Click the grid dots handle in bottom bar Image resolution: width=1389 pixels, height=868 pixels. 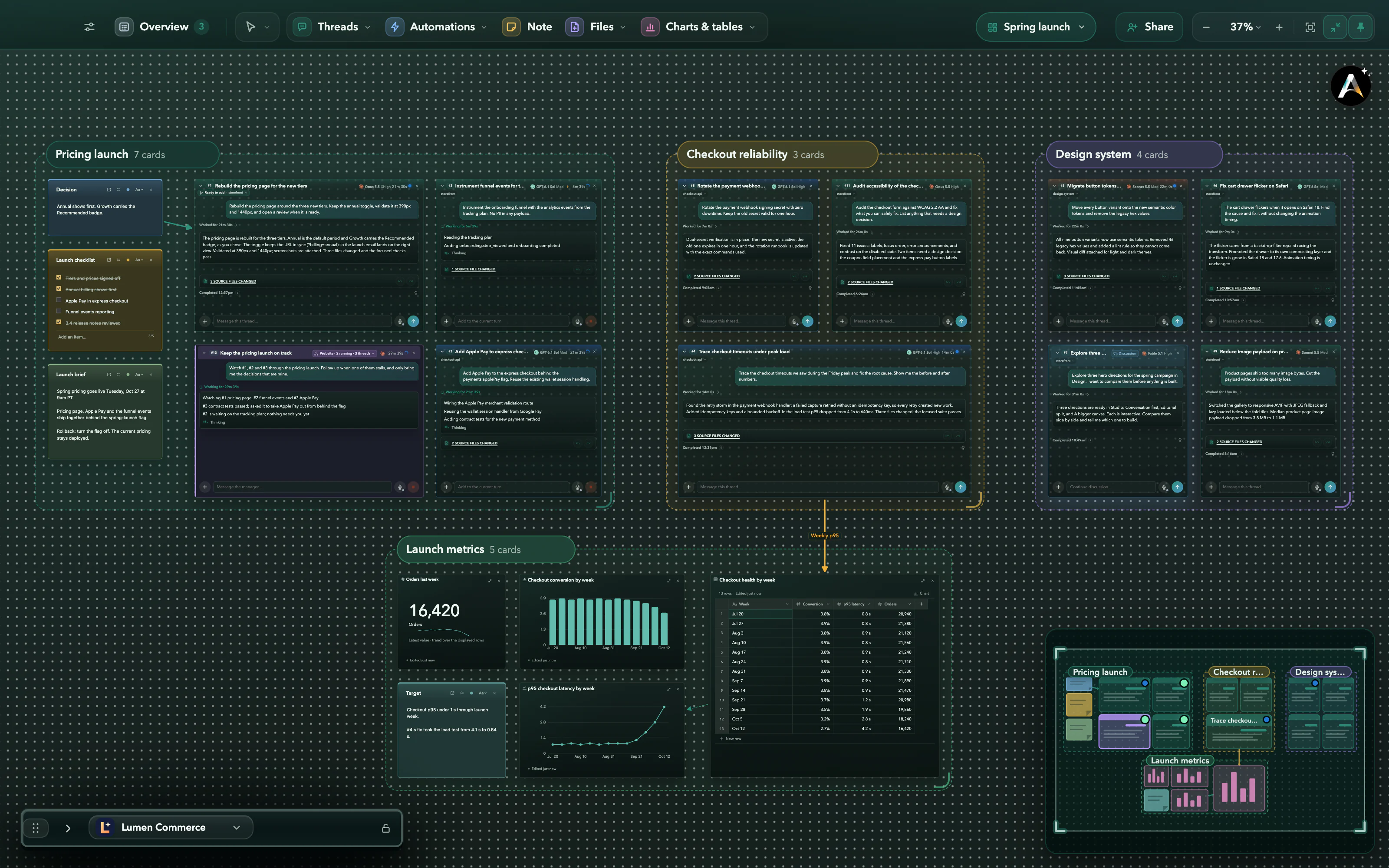(x=36, y=828)
